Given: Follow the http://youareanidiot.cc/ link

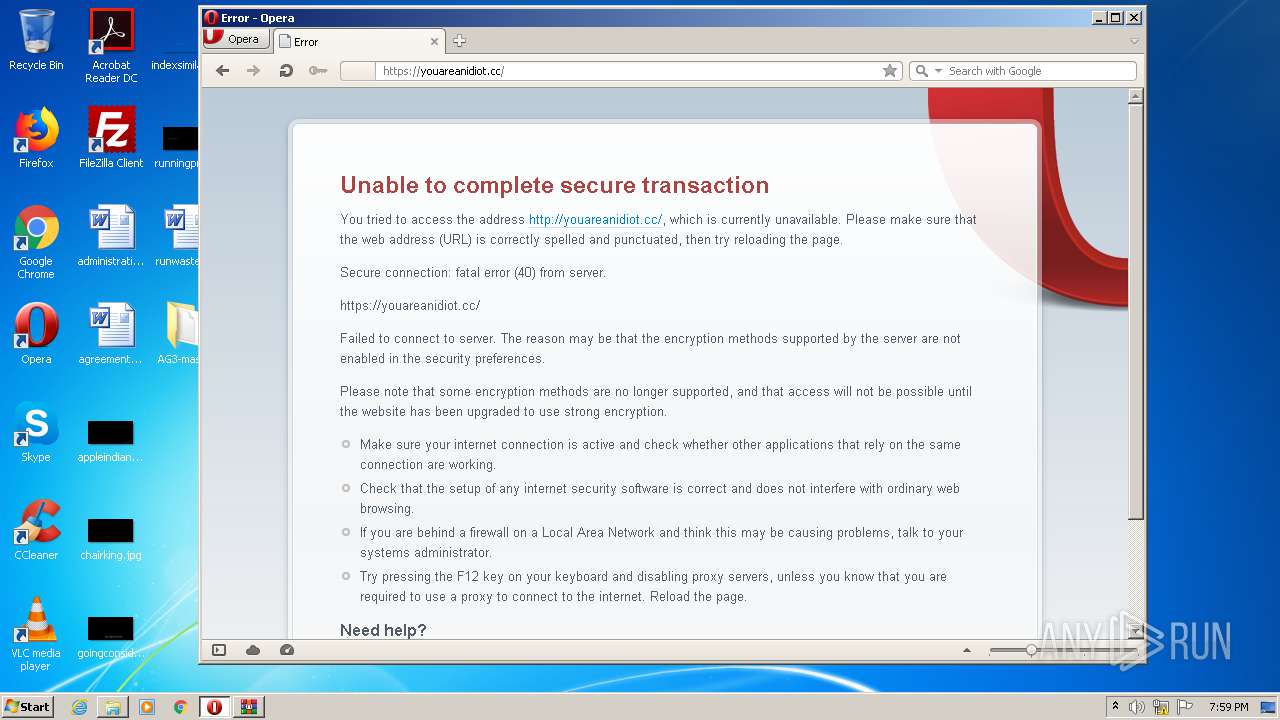Looking at the screenshot, I should coord(595,220).
